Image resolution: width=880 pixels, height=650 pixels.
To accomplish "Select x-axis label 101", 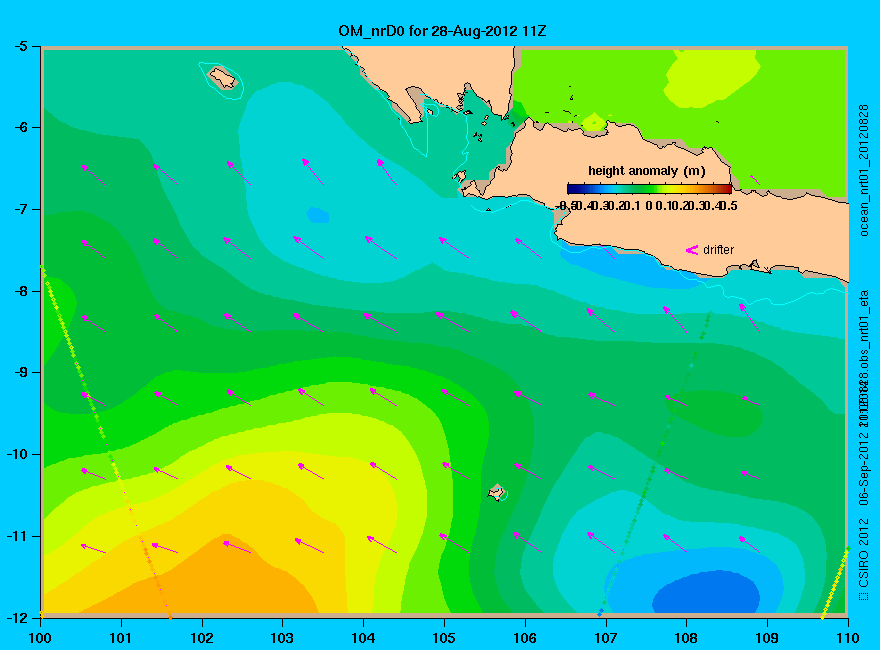I will click(121, 638).
